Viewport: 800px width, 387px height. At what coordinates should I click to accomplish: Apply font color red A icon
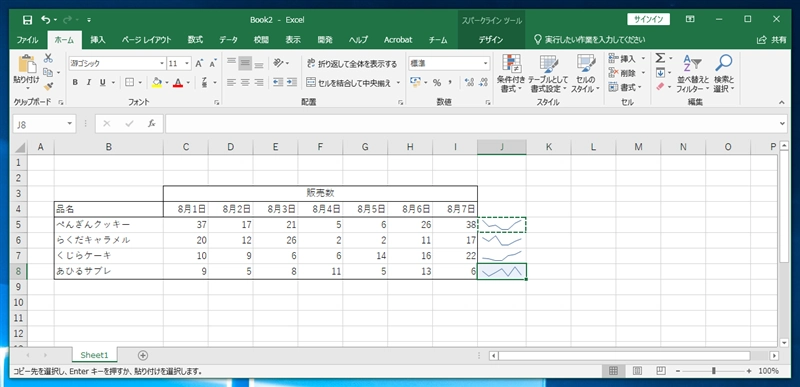pyautogui.click(x=178, y=82)
